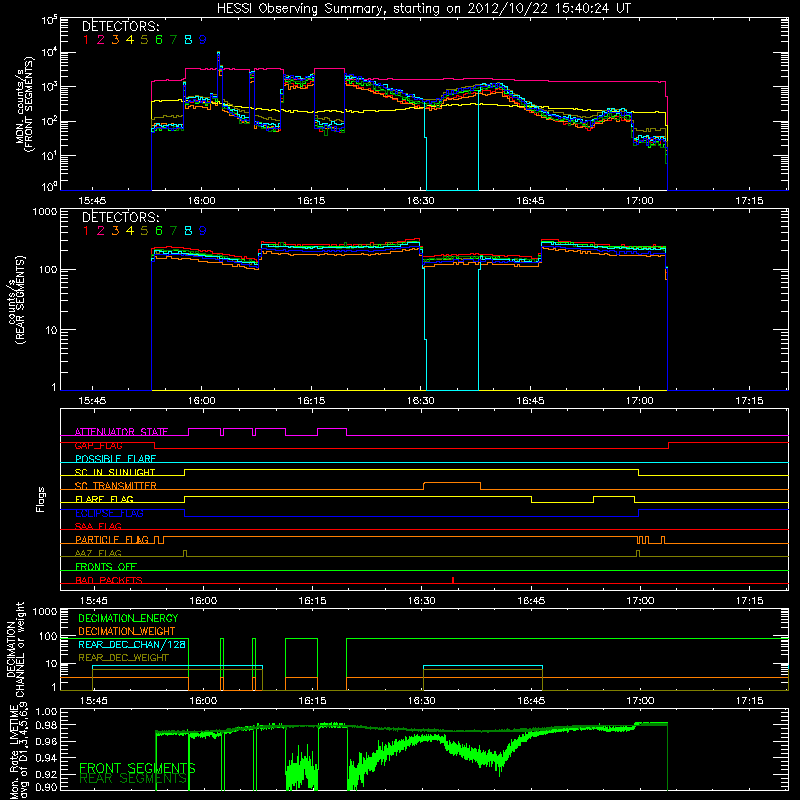Click the Flags axis title
The height and width of the screenshot is (800, 800).
[41, 499]
